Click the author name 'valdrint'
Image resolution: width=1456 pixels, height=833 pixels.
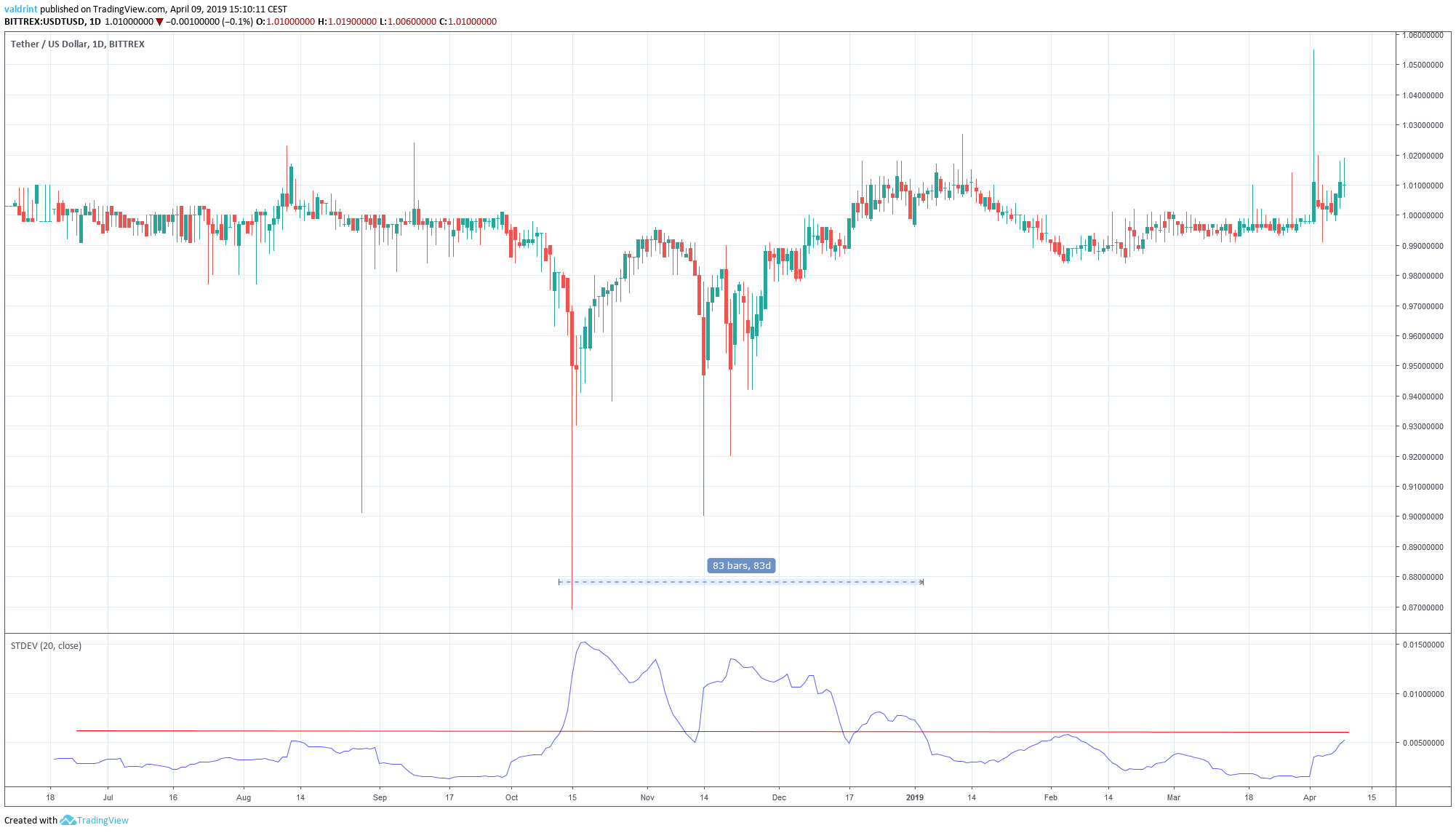click(x=21, y=9)
